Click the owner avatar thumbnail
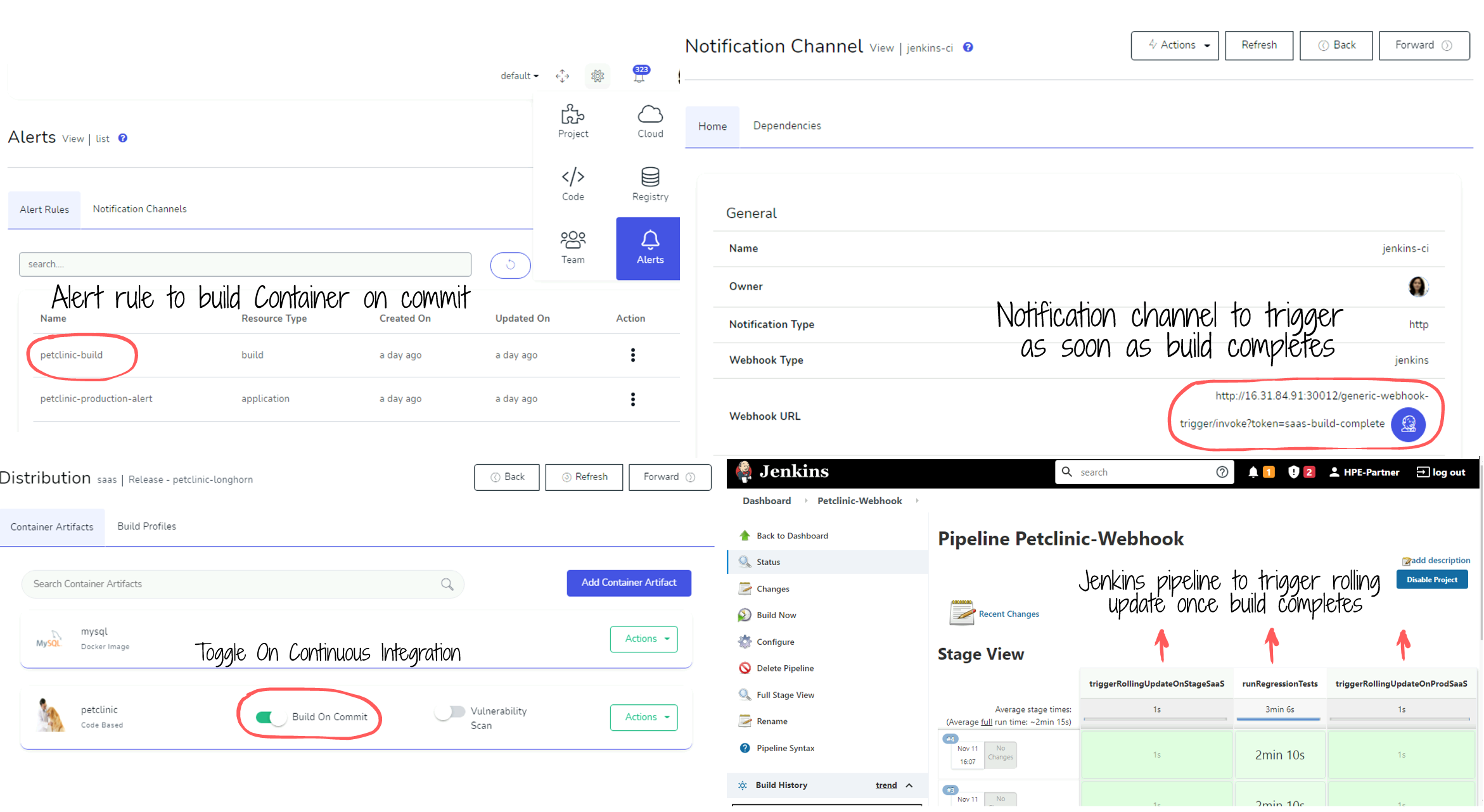Viewport: 1484px width, 812px height. [x=1418, y=286]
